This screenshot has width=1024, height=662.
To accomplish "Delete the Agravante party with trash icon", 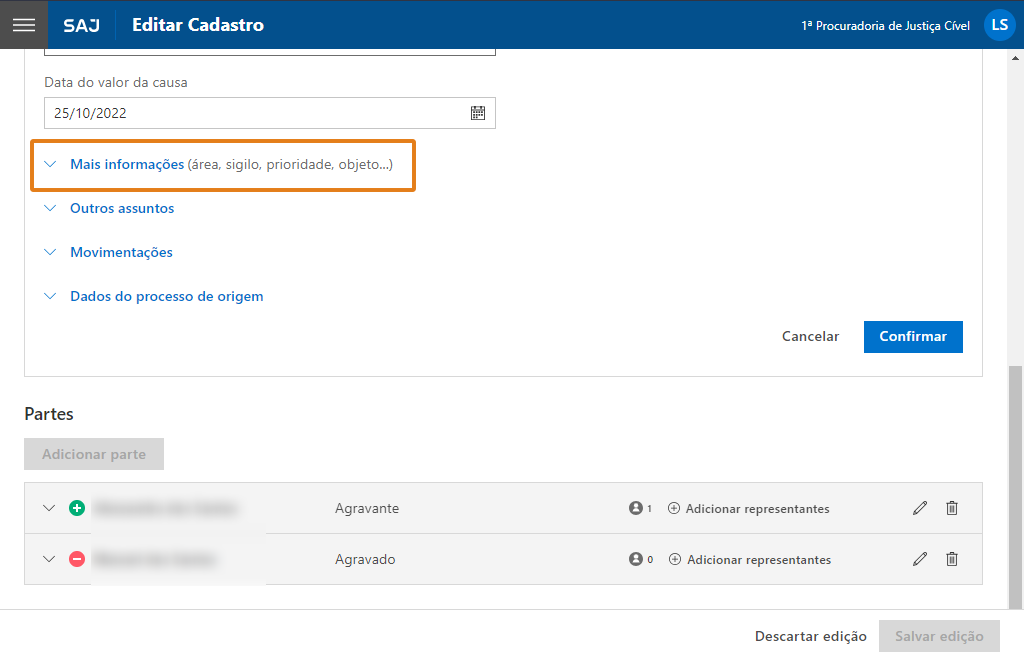I will pyautogui.click(x=952, y=508).
